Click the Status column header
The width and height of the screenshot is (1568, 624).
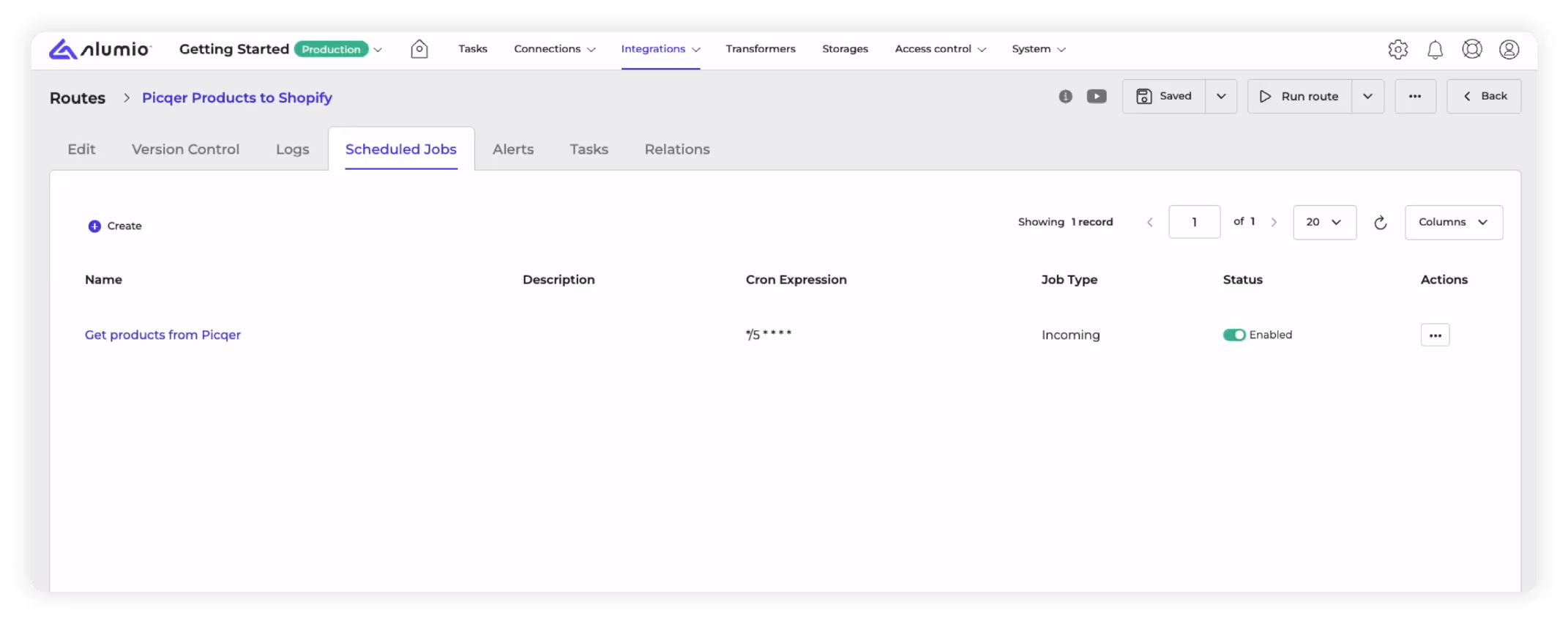tap(1242, 280)
